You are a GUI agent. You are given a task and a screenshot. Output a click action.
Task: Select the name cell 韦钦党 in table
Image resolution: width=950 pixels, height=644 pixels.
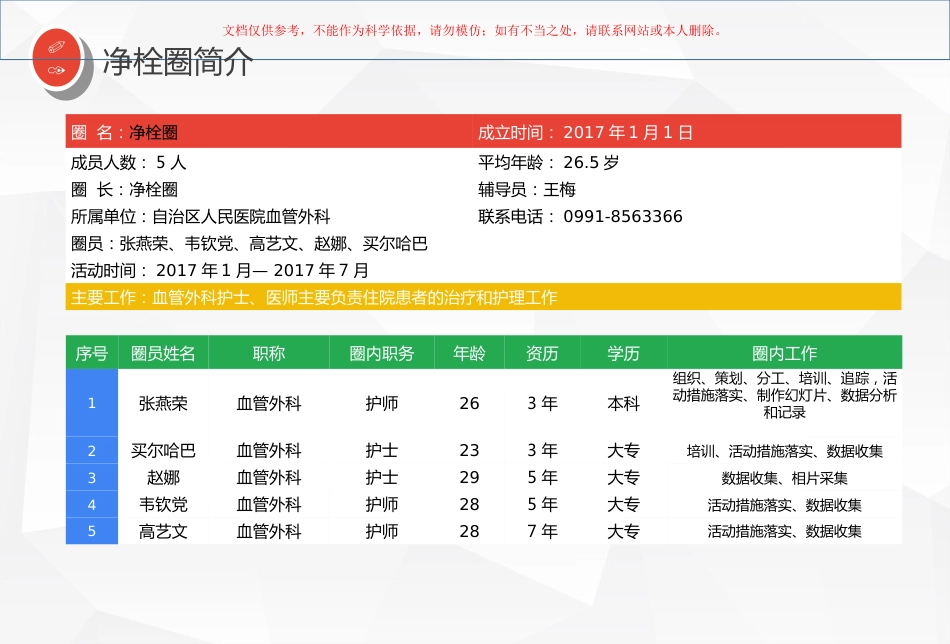[x=163, y=504]
